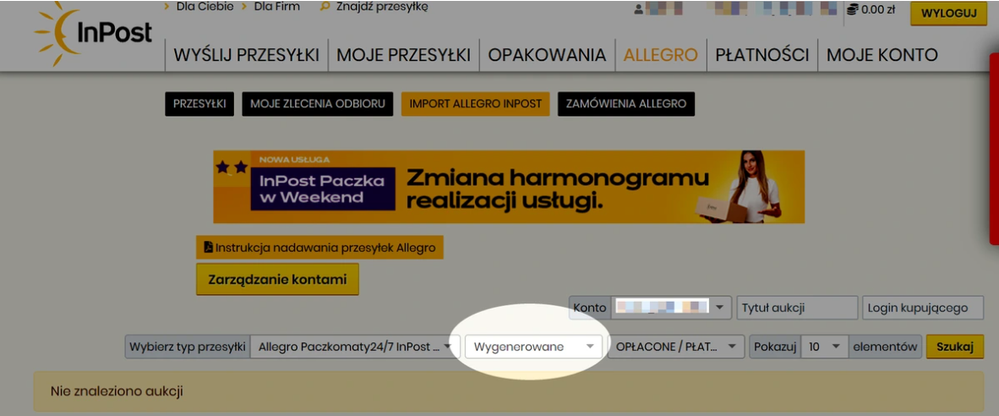Click the InPost Paczka w Weekend banner

coord(508,187)
